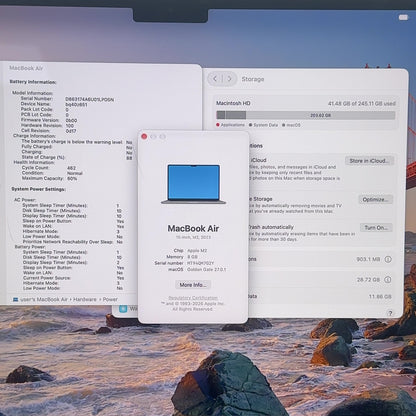The width and height of the screenshot is (416, 416).
Task: Click the More Info... button
Action: pyautogui.click(x=193, y=285)
